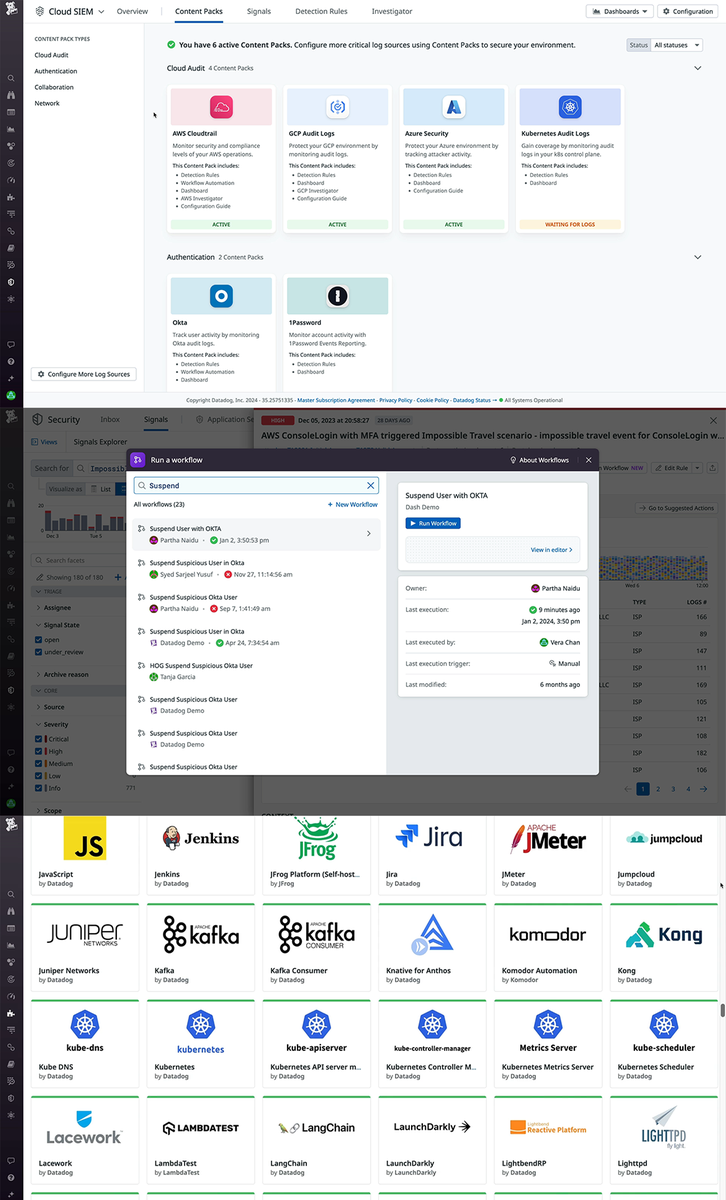Open the AWS Cloudtrail content pack icon
This screenshot has height=1200, width=726.
(x=221, y=107)
